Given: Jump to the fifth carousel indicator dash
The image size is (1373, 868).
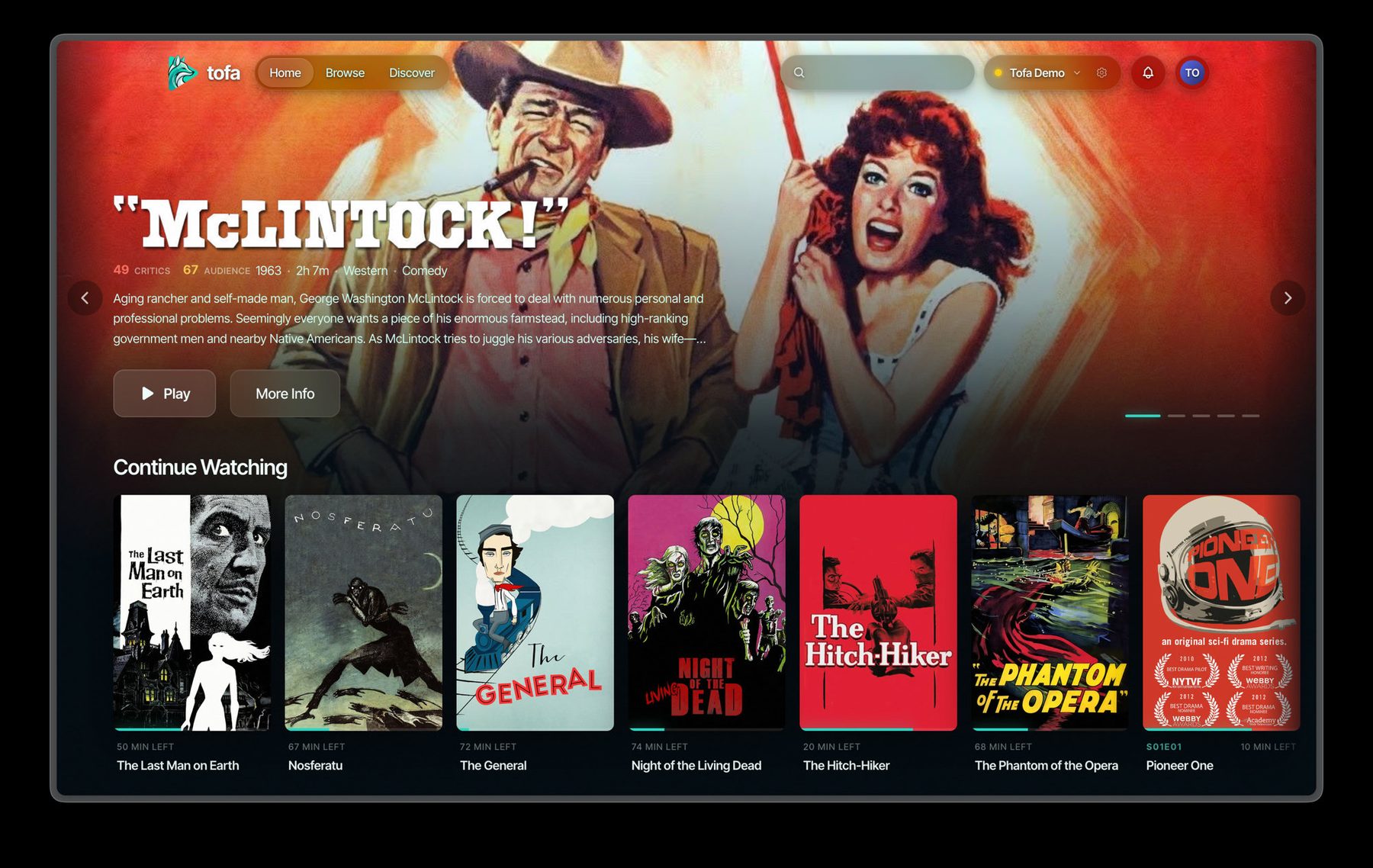Looking at the screenshot, I should click(1250, 416).
